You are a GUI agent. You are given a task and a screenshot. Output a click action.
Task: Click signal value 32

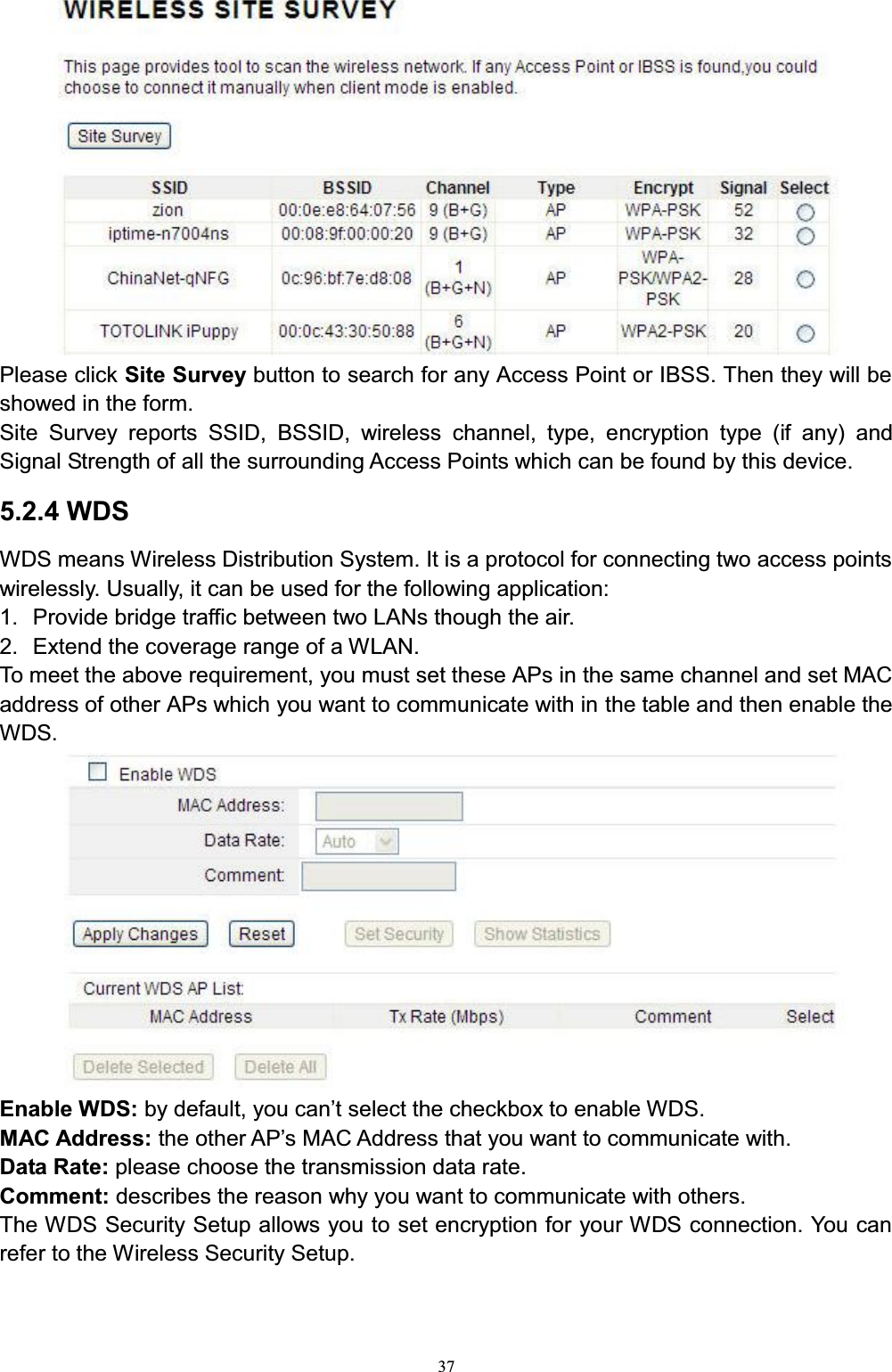pyautogui.click(x=743, y=233)
